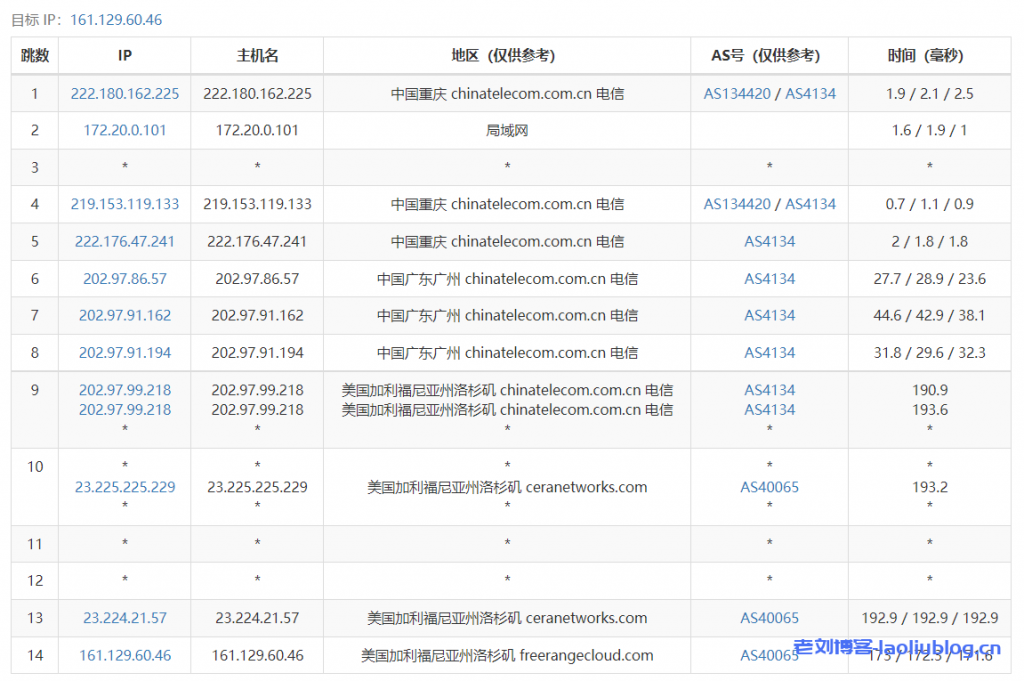Click AS40065 link in hop 13 row
The width and height of the screenshot is (1024, 681).
[x=769, y=618]
